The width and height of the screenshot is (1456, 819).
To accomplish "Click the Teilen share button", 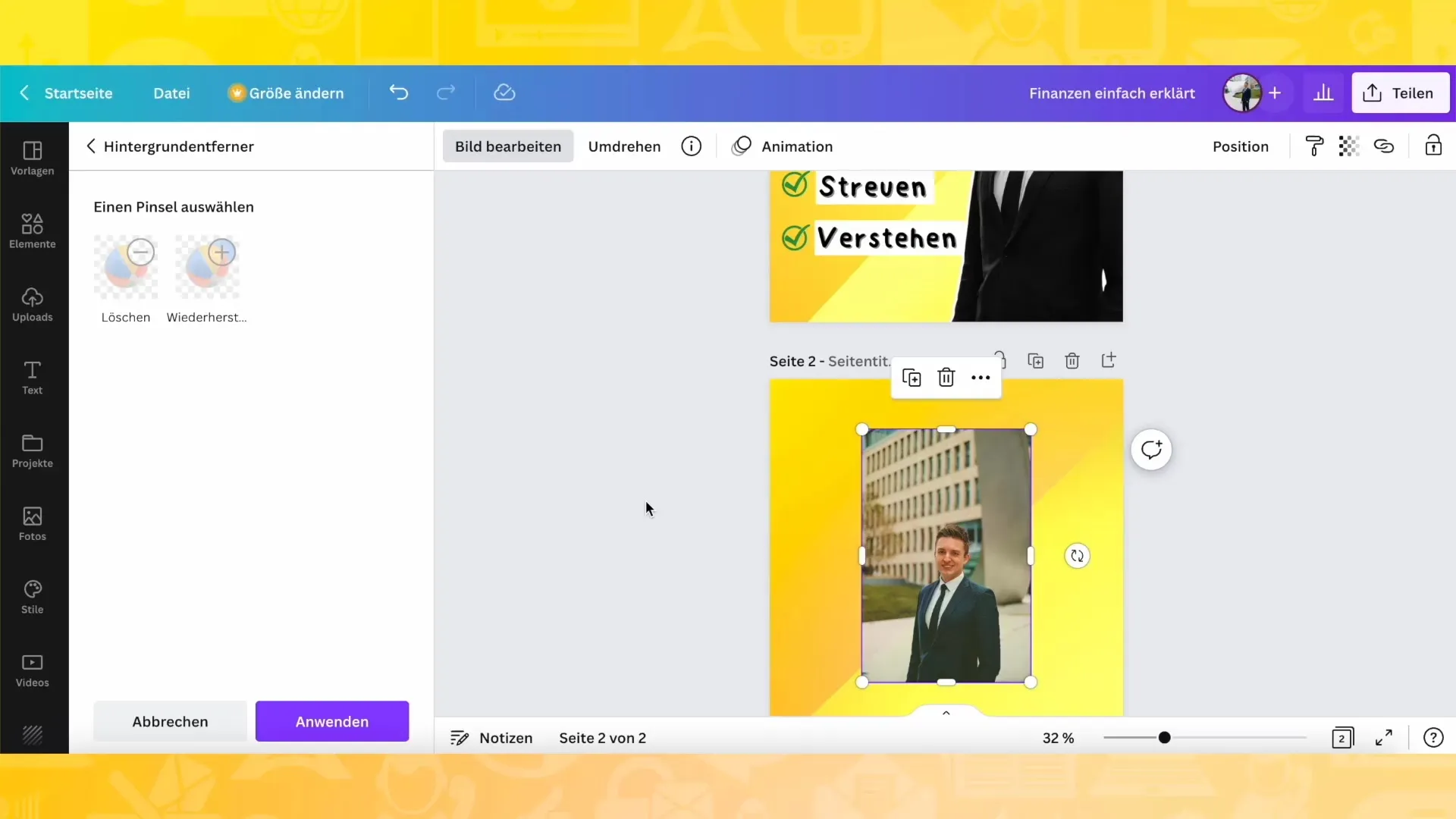I will [x=1400, y=93].
